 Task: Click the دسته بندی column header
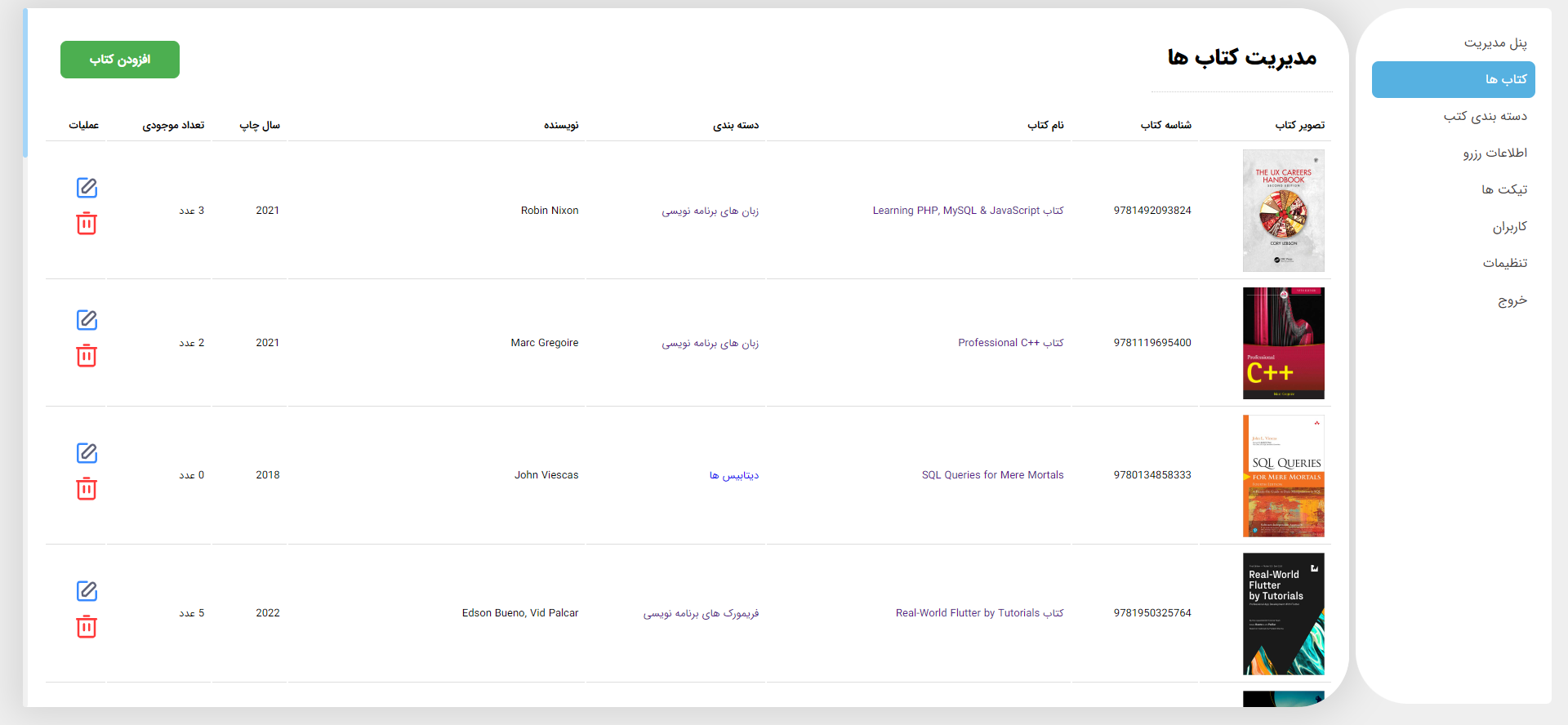coord(736,125)
